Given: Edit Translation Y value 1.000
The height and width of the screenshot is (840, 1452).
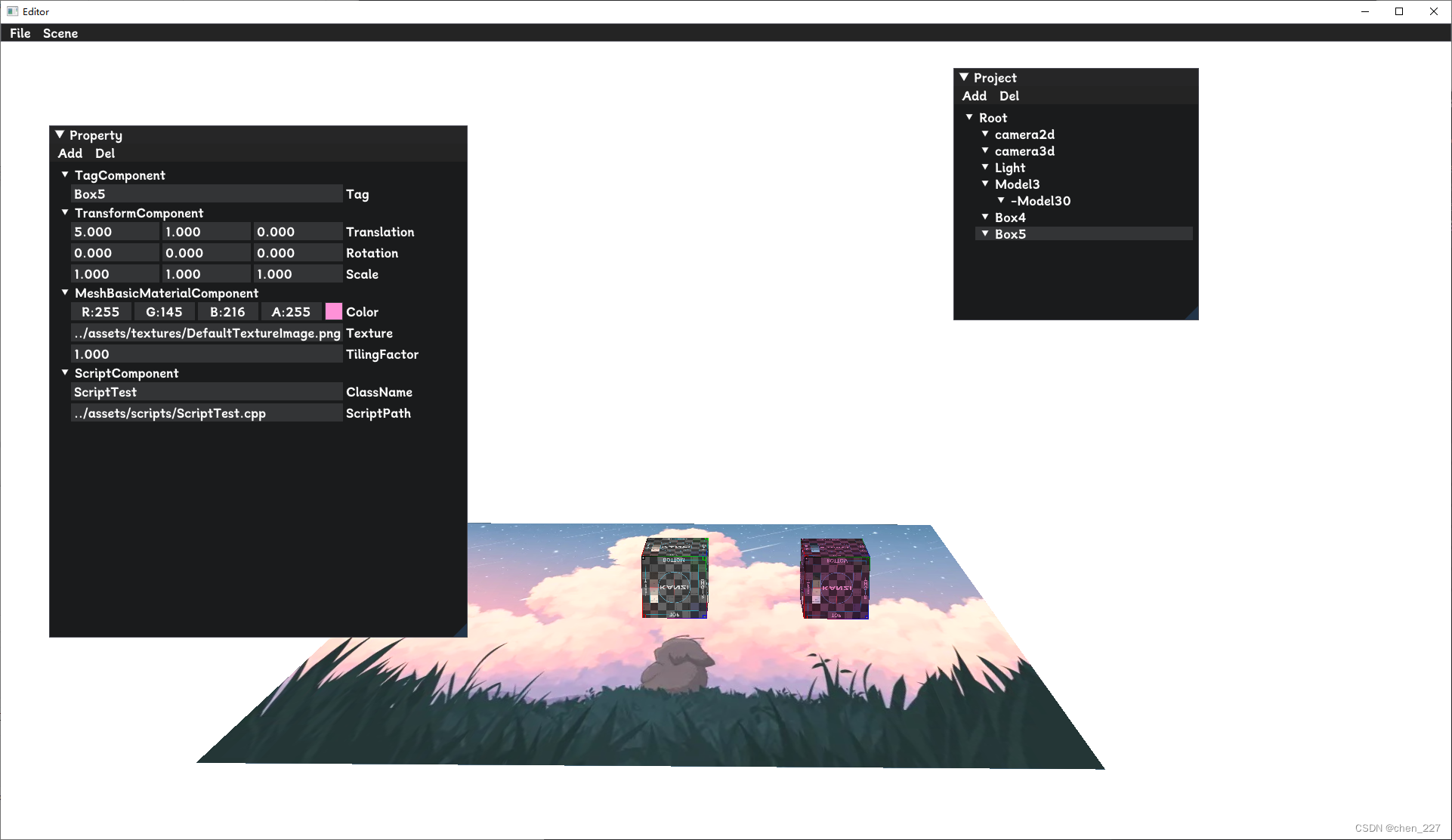Looking at the screenshot, I should [x=206, y=232].
